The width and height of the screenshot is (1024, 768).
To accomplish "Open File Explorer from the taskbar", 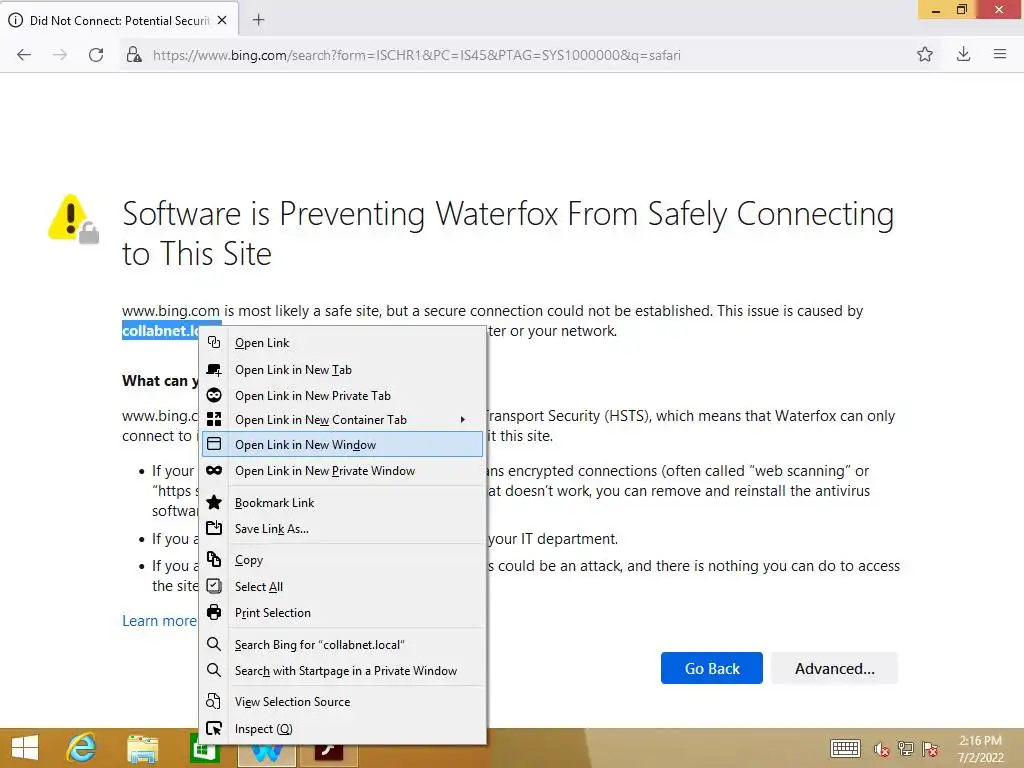I will pos(142,748).
